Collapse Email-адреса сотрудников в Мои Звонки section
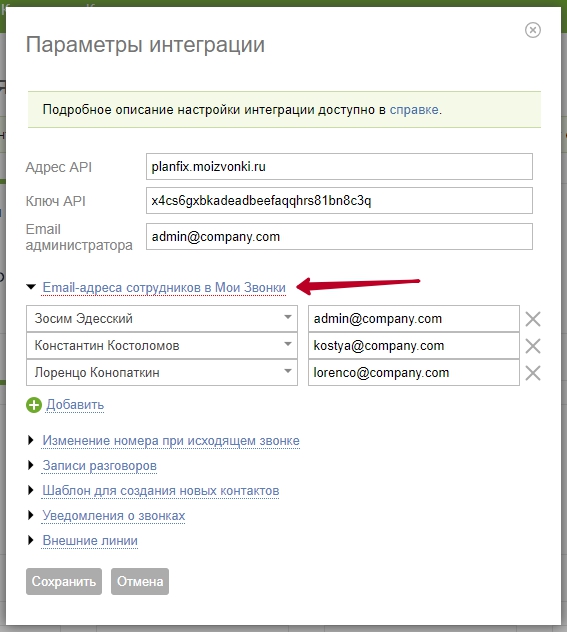 click(x=164, y=288)
